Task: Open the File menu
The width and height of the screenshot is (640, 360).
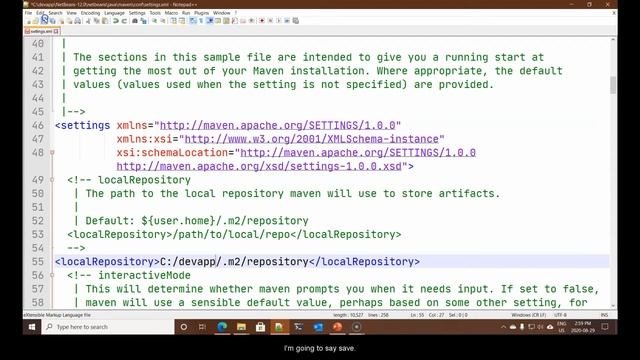Action: click(28, 13)
